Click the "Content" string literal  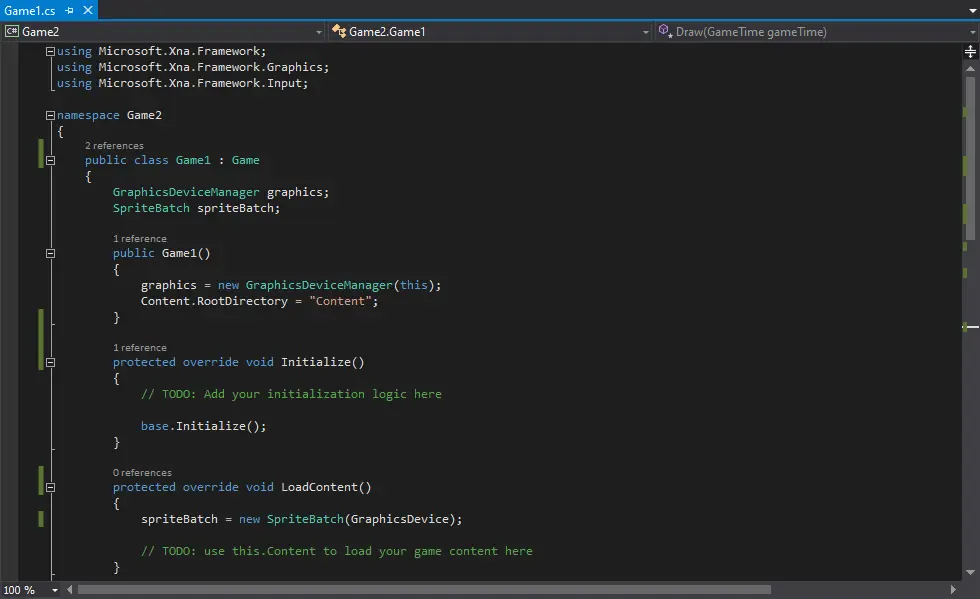tap(341, 301)
